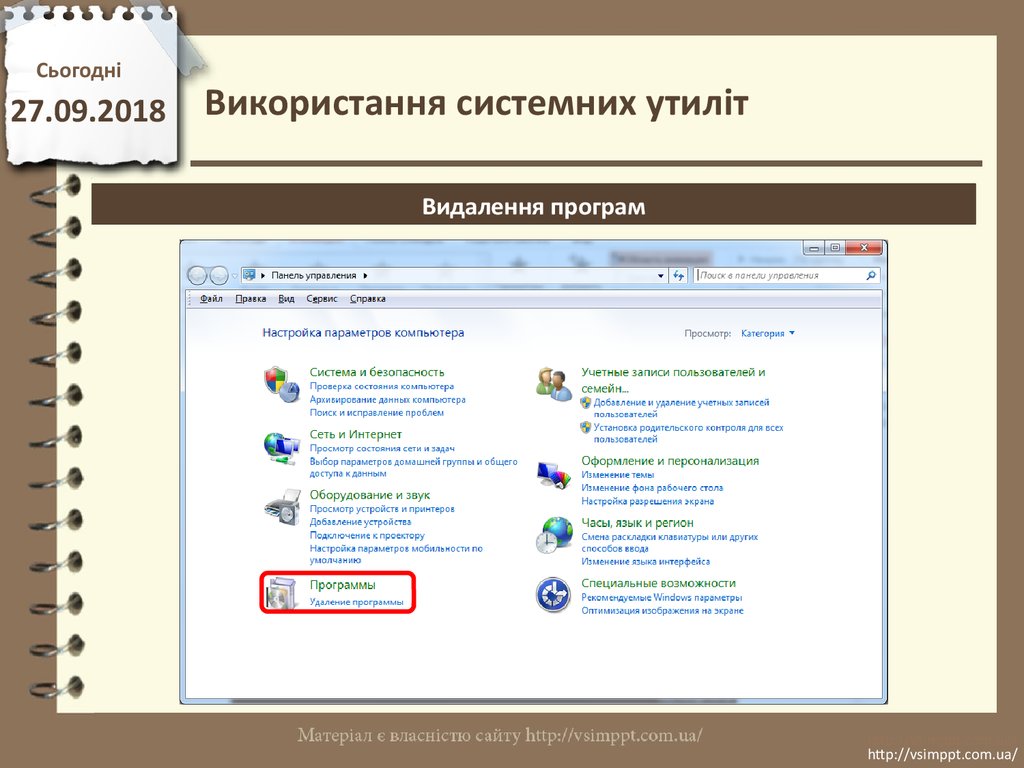Click the Программы category icon
Viewport: 1024px width, 768px height.
pos(281,593)
